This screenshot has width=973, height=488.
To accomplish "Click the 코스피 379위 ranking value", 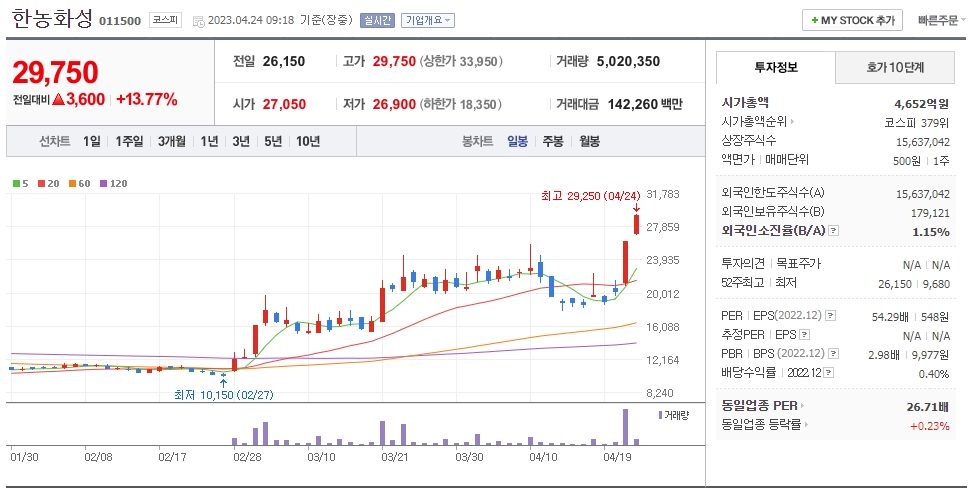I will coord(917,123).
